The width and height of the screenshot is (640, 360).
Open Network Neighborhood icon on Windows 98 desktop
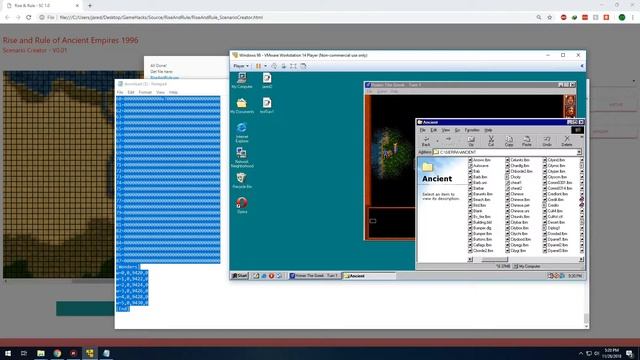(242, 157)
